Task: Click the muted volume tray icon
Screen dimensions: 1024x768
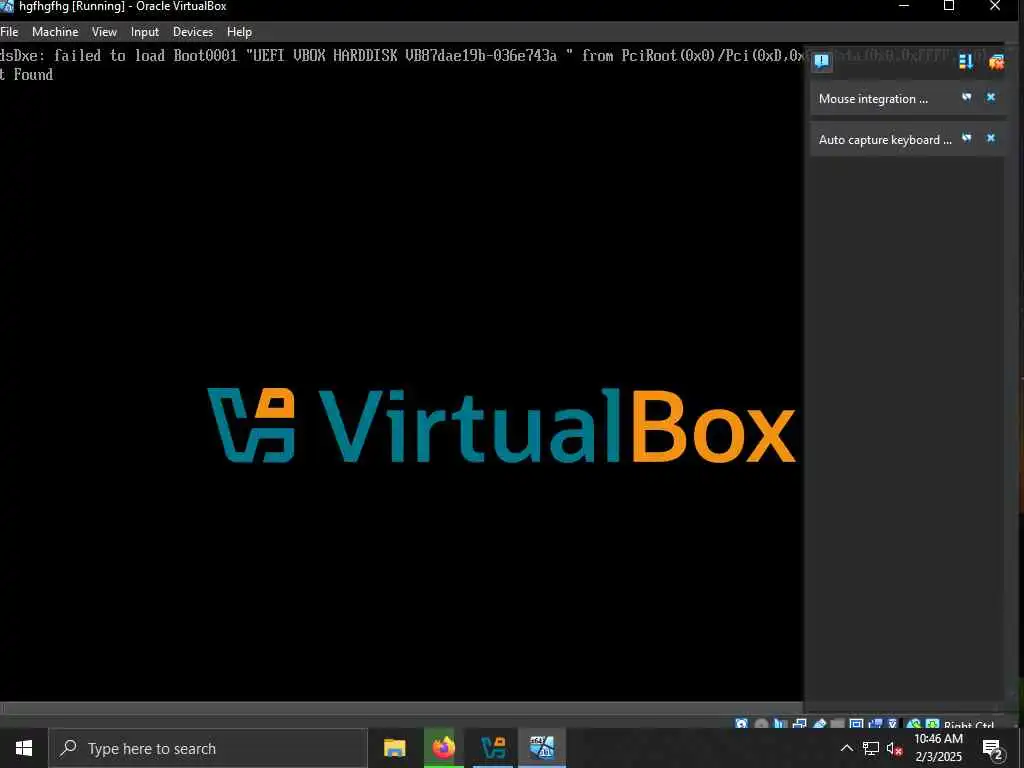Action: click(894, 748)
